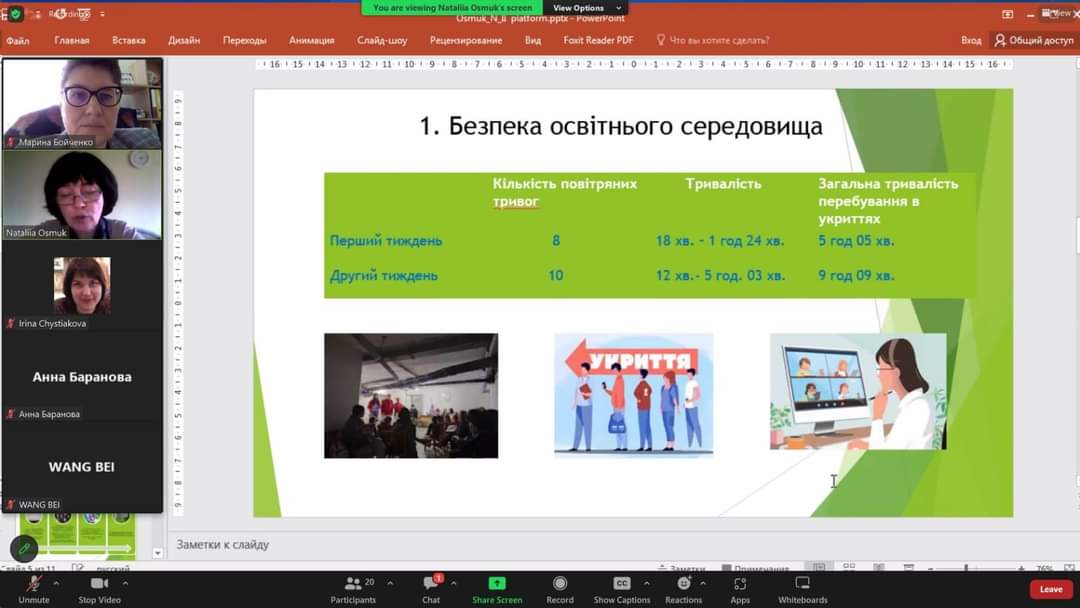
Task: Click the Вход sign-in link
Action: (x=970, y=41)
